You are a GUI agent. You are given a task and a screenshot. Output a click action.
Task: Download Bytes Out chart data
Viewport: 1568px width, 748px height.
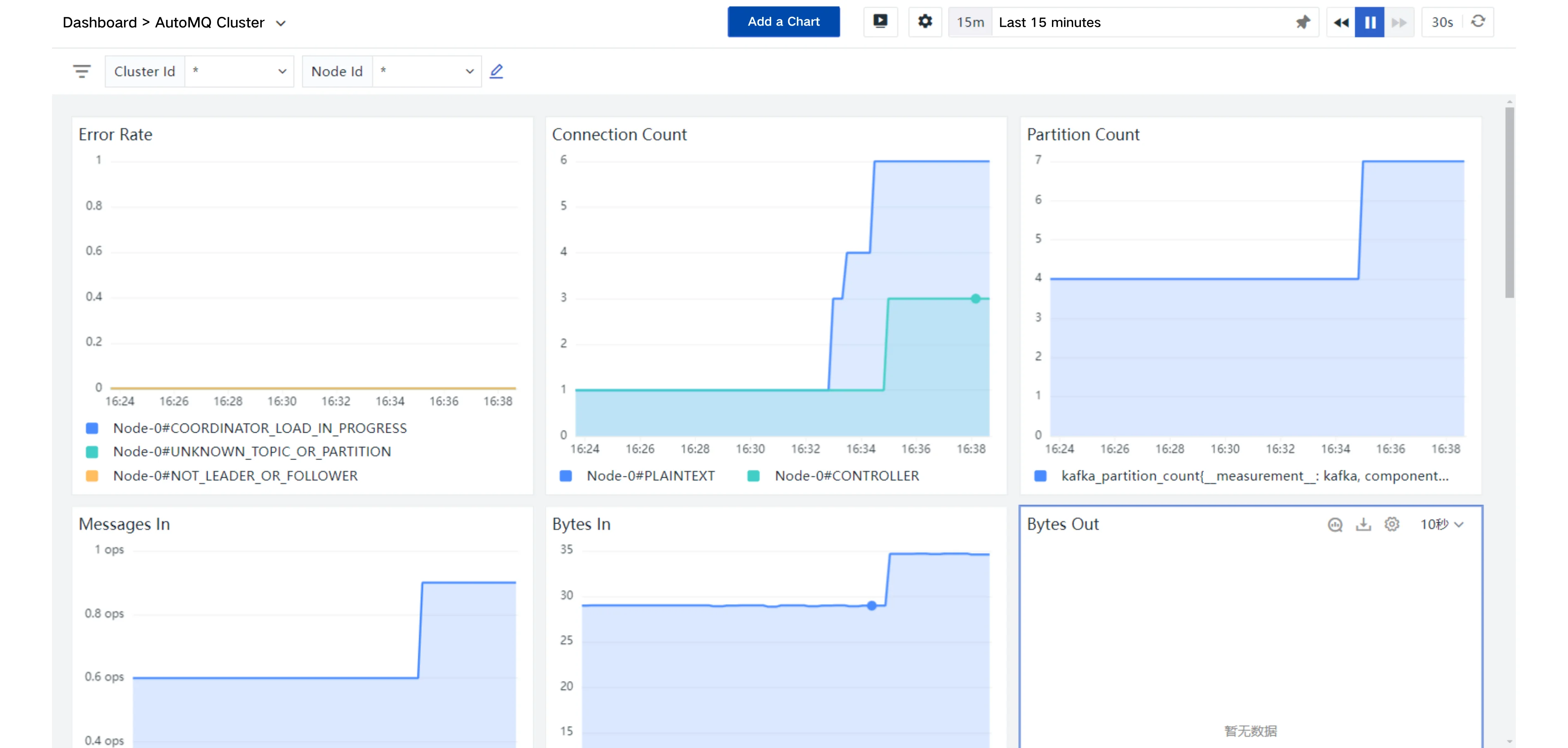pos(1363,524)
